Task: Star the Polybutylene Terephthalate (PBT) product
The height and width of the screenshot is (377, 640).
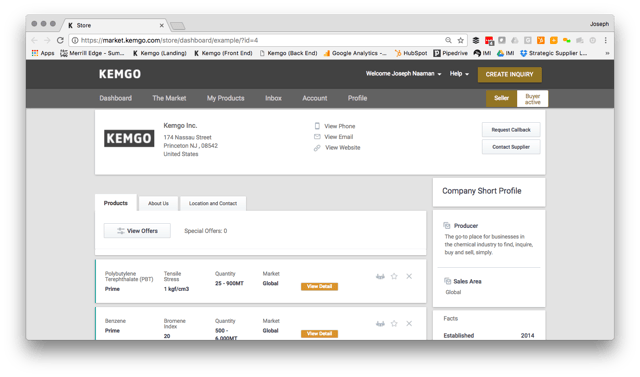Action: (x=394, y=276)
